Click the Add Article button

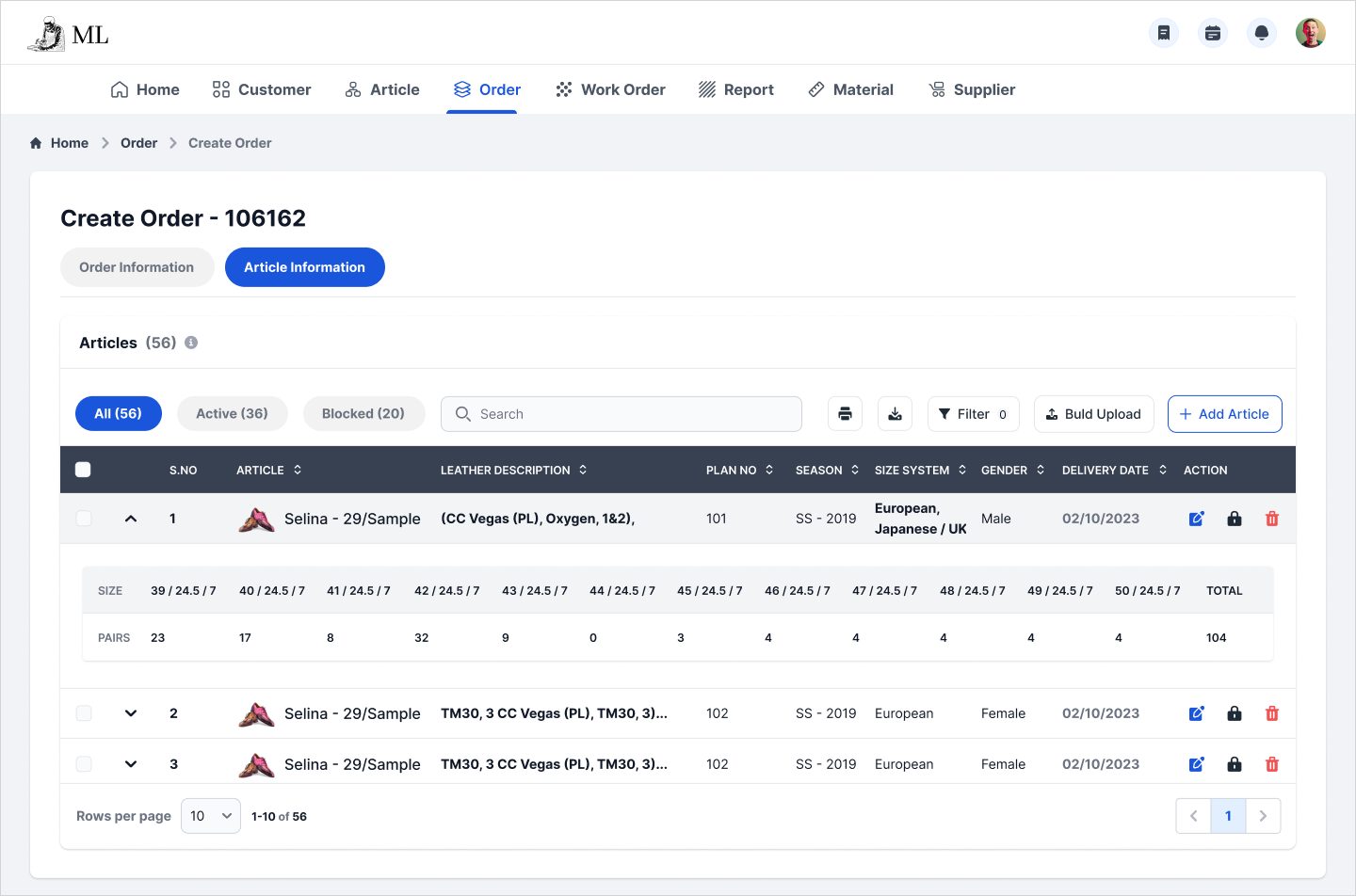tap(1225, 414)
